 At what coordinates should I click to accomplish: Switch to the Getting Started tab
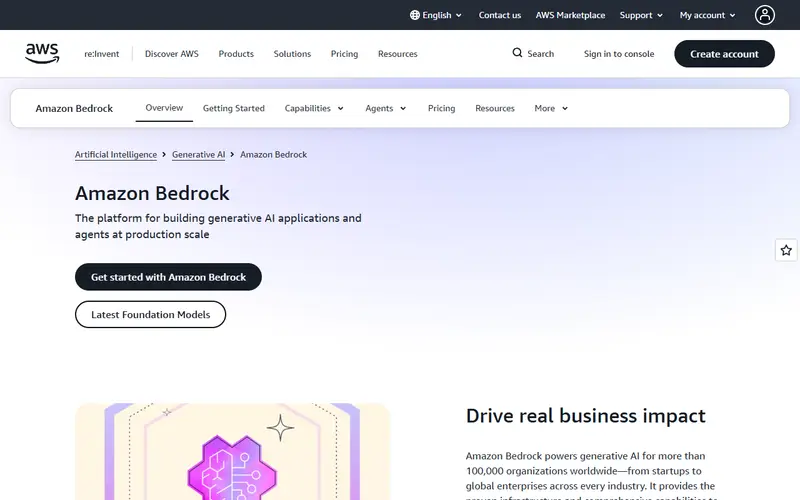(234, 108)
